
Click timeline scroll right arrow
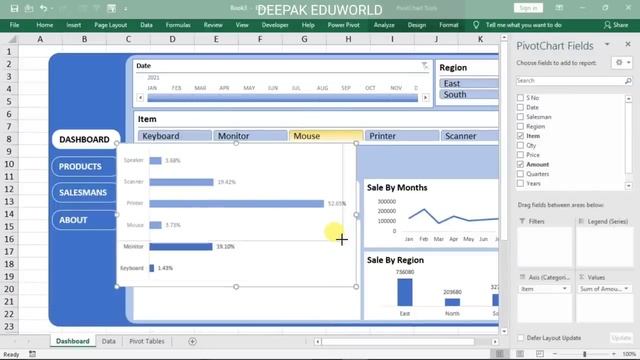click(x=425, y=98)
